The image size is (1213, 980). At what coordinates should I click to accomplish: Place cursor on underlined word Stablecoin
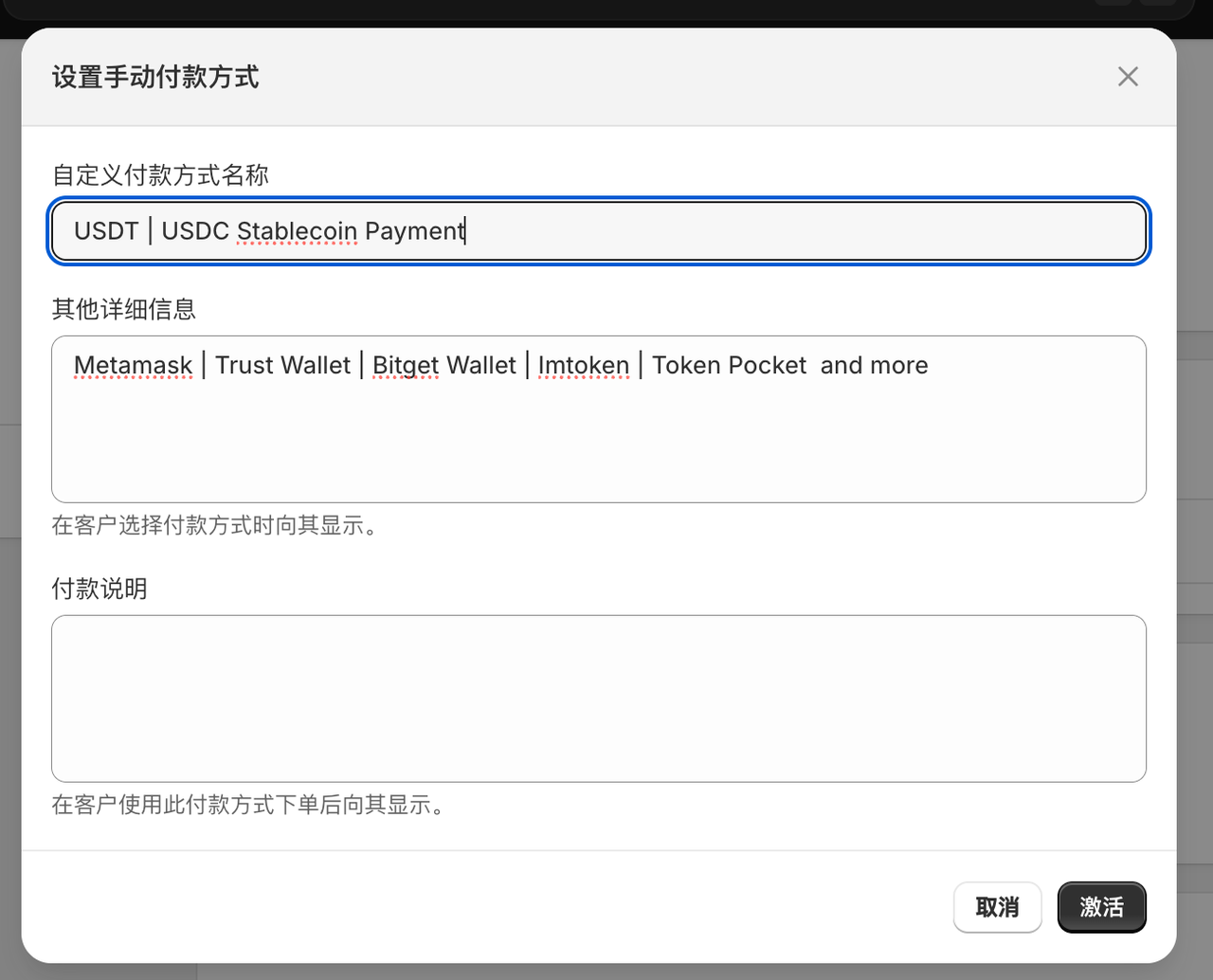(297, 231)
